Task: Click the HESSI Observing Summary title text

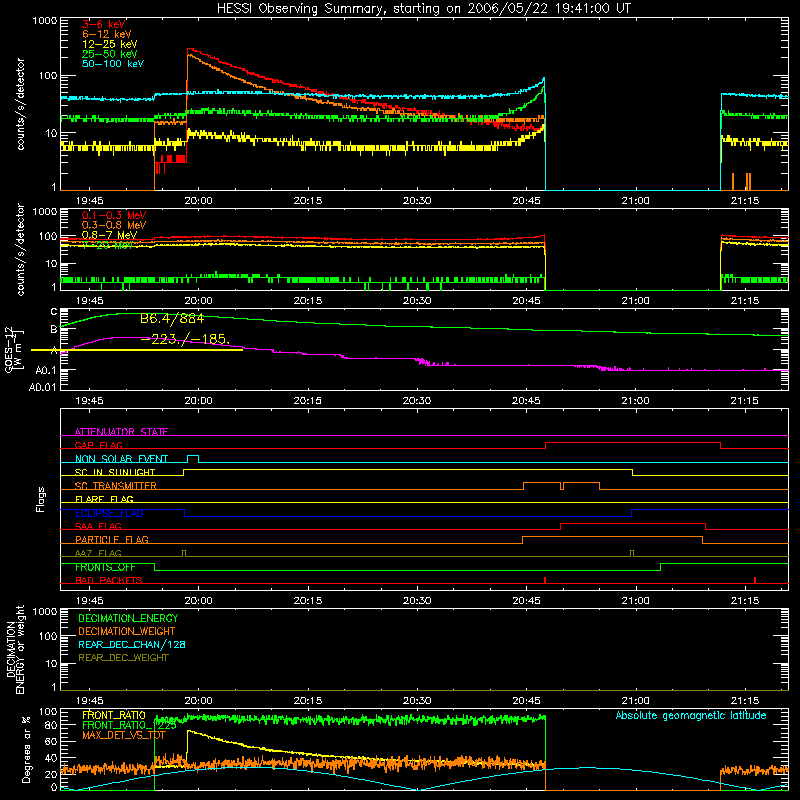Action: (424, 9)
